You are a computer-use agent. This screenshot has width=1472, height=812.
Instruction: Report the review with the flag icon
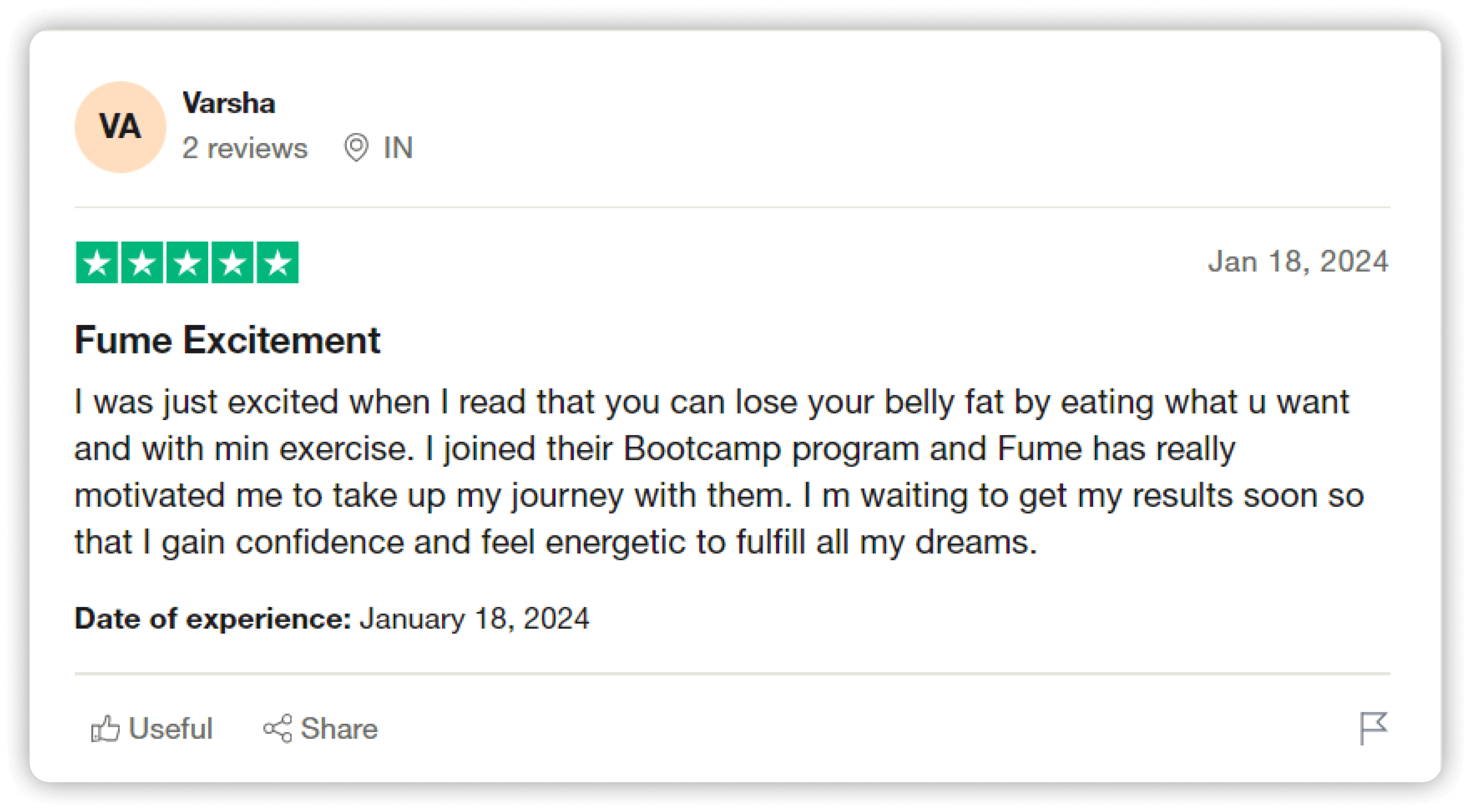pyautogui.click(x=1372, y=728)
